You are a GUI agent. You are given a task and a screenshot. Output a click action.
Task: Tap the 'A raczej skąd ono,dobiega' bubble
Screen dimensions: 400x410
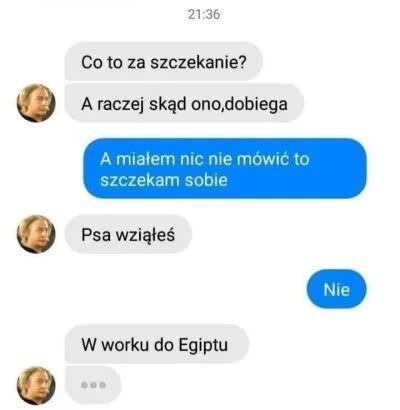pos(184,103)
